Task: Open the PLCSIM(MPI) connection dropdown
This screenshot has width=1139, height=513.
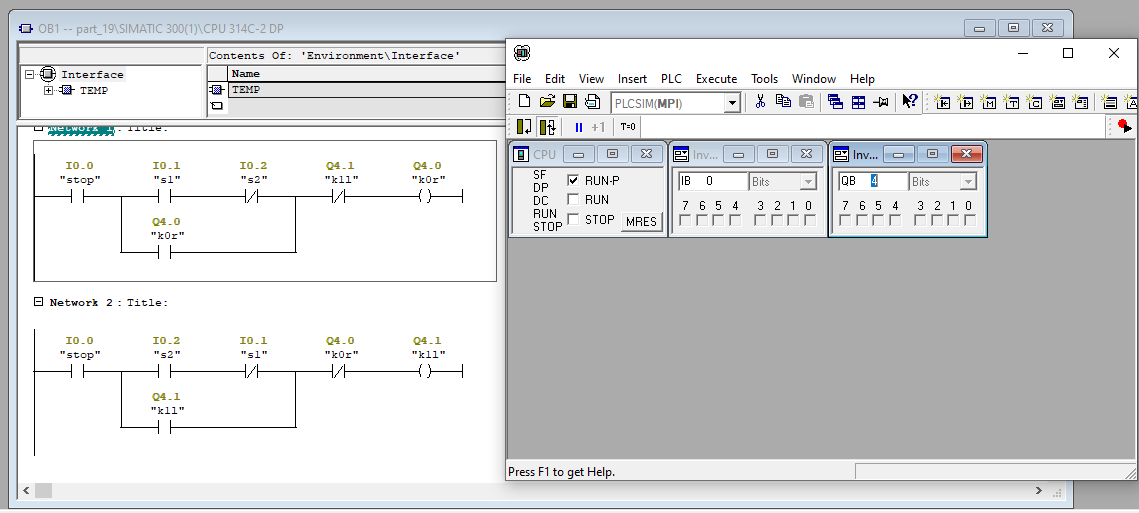Action: 732,103
